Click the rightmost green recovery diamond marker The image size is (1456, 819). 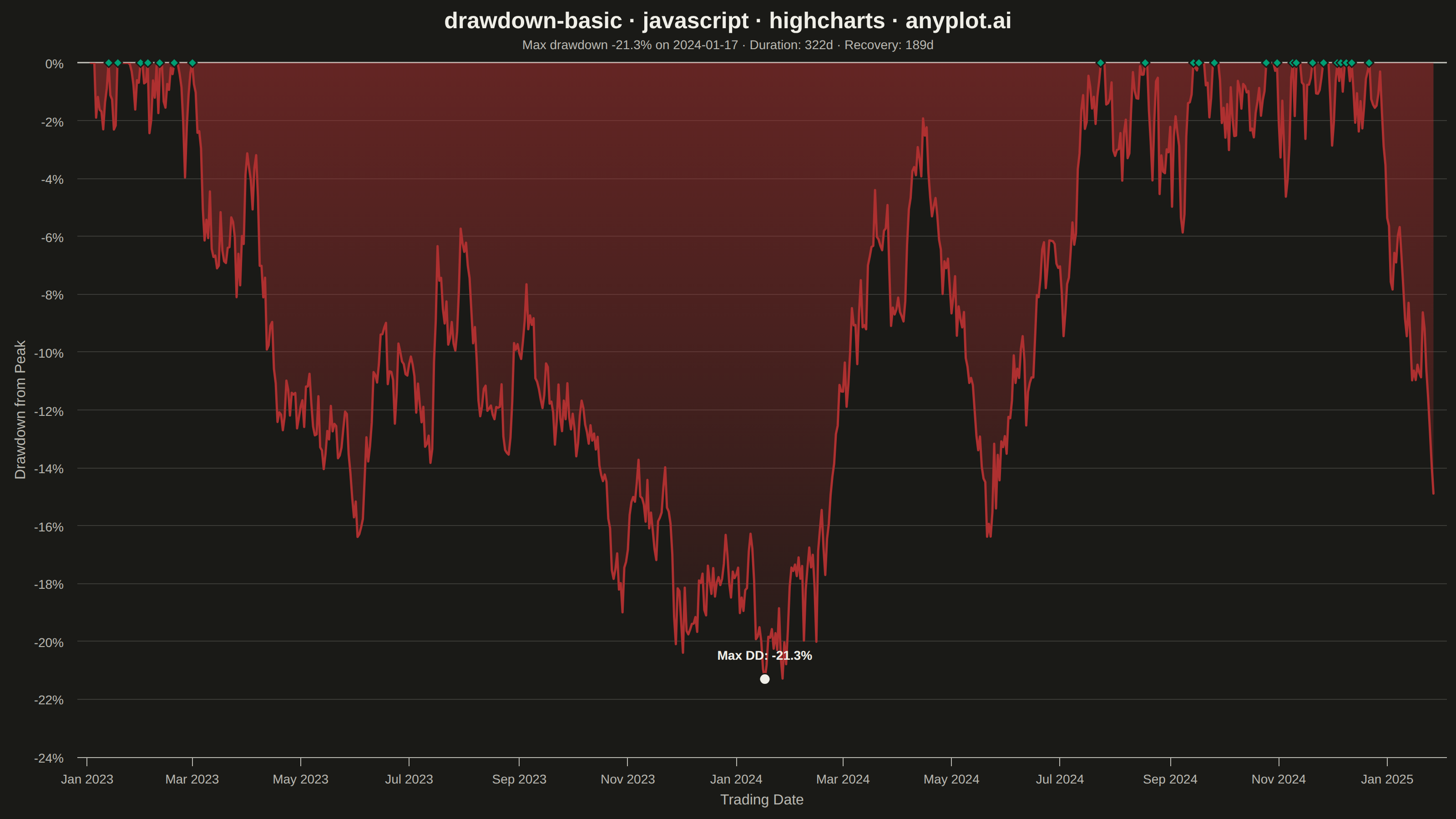1369,63
